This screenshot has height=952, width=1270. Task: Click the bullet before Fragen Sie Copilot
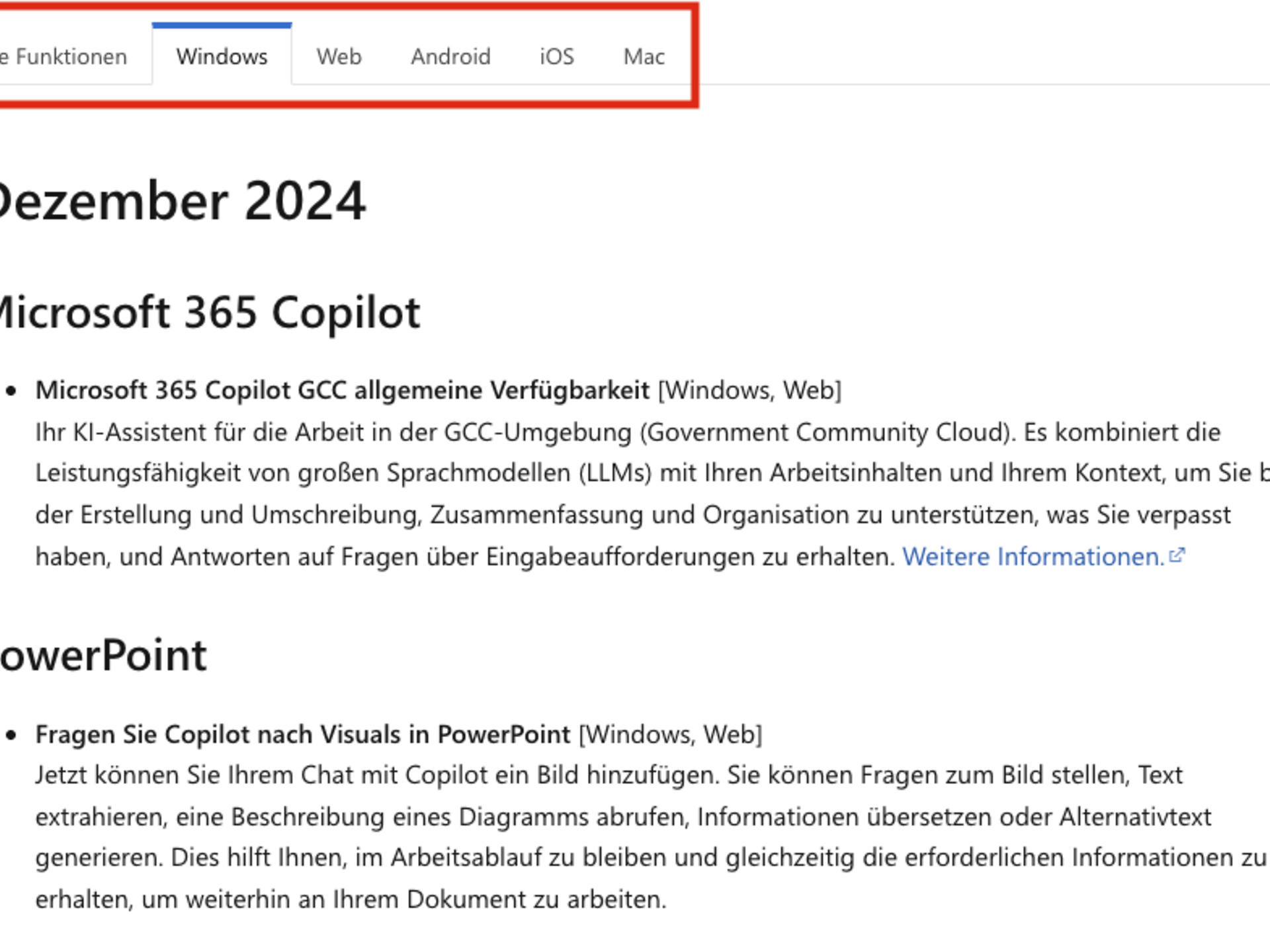click(x=11, y=734)
